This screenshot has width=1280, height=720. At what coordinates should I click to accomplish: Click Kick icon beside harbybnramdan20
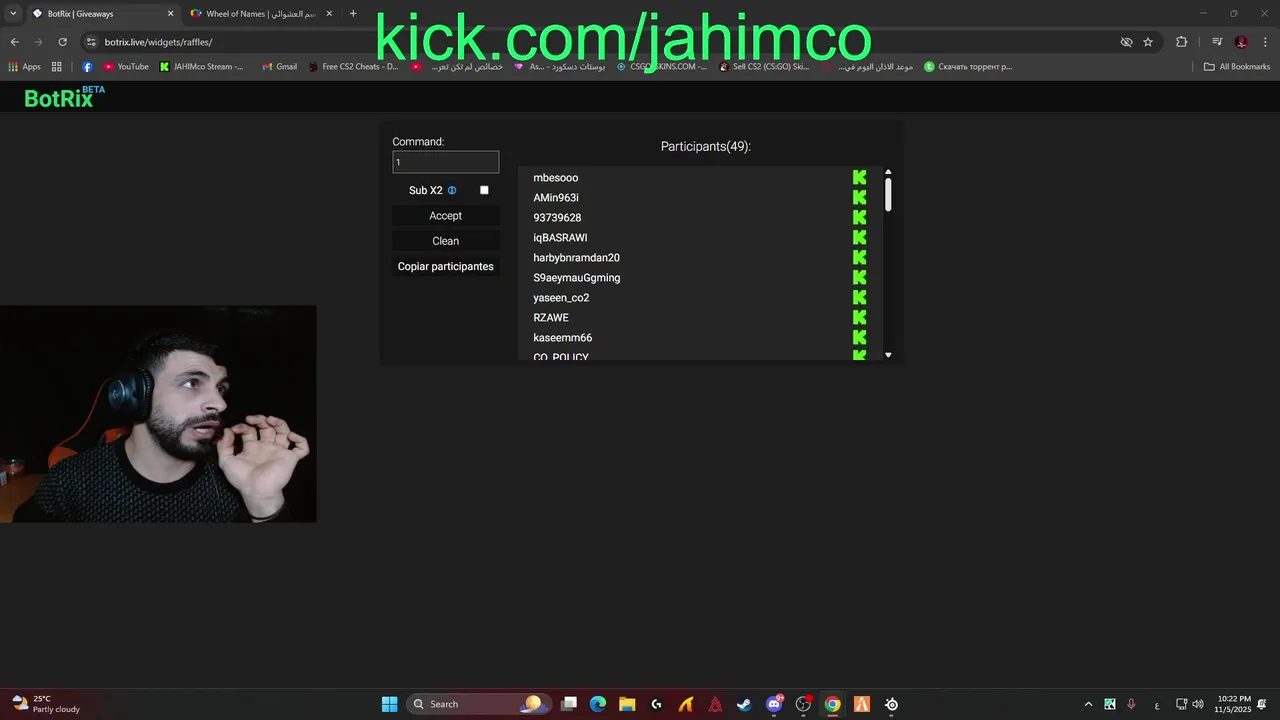859,257
